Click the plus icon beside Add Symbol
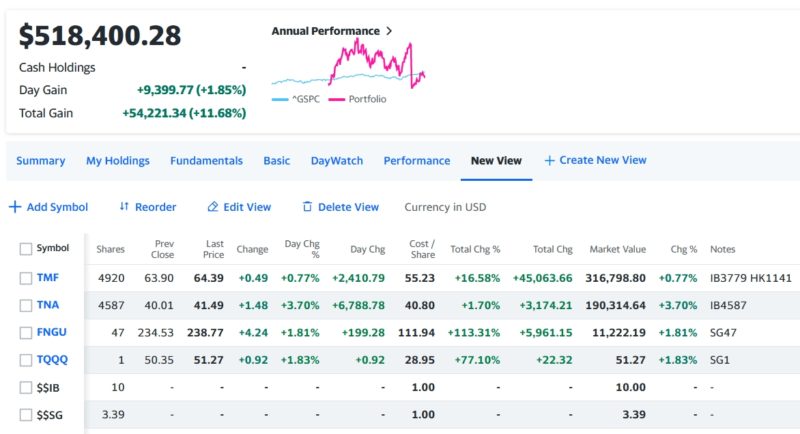Viewport: 800px width, 434px height. click(14, 207)
